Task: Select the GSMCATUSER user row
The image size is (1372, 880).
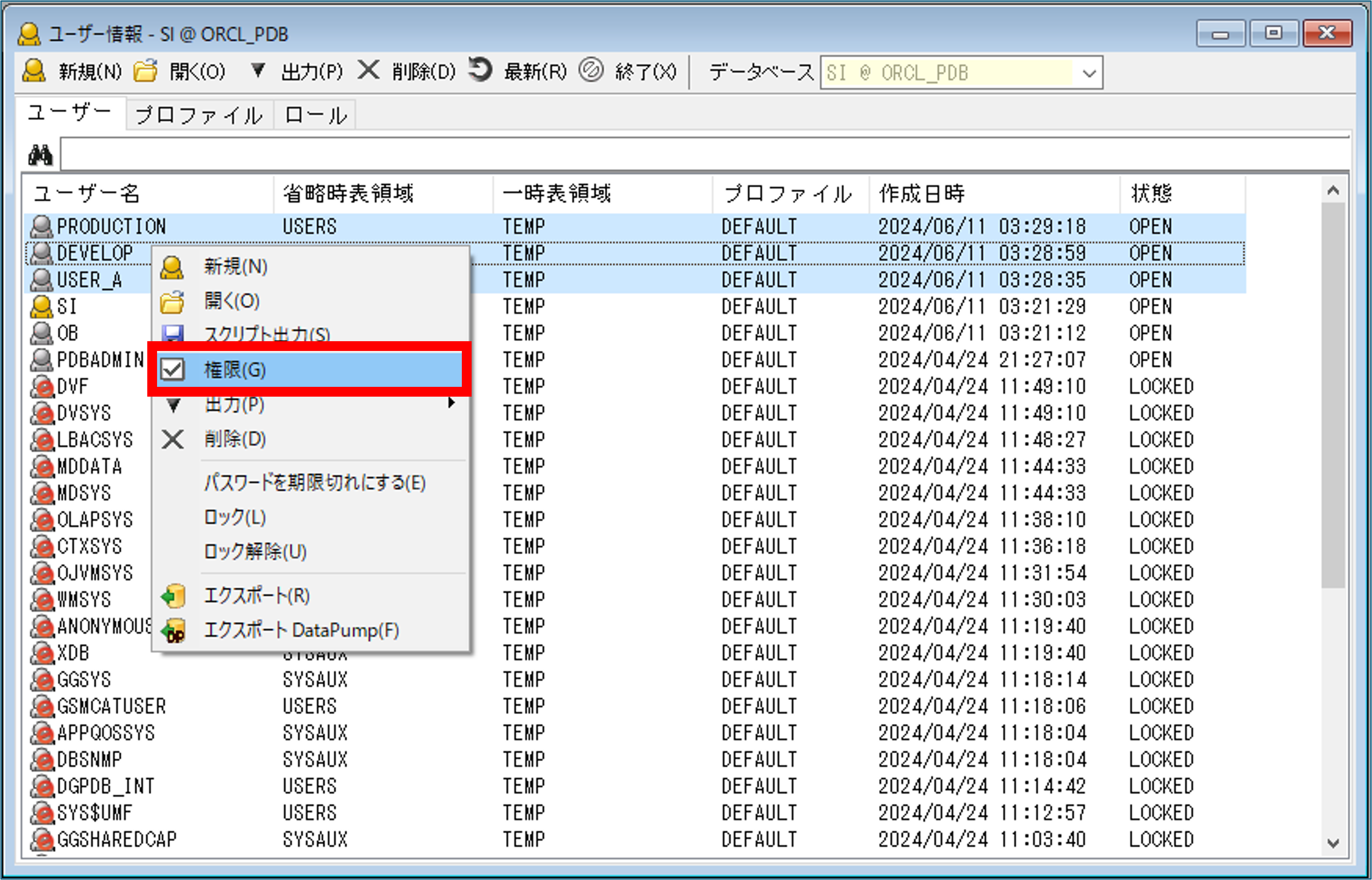Action: pyautogui.click(x=111, y=706)
